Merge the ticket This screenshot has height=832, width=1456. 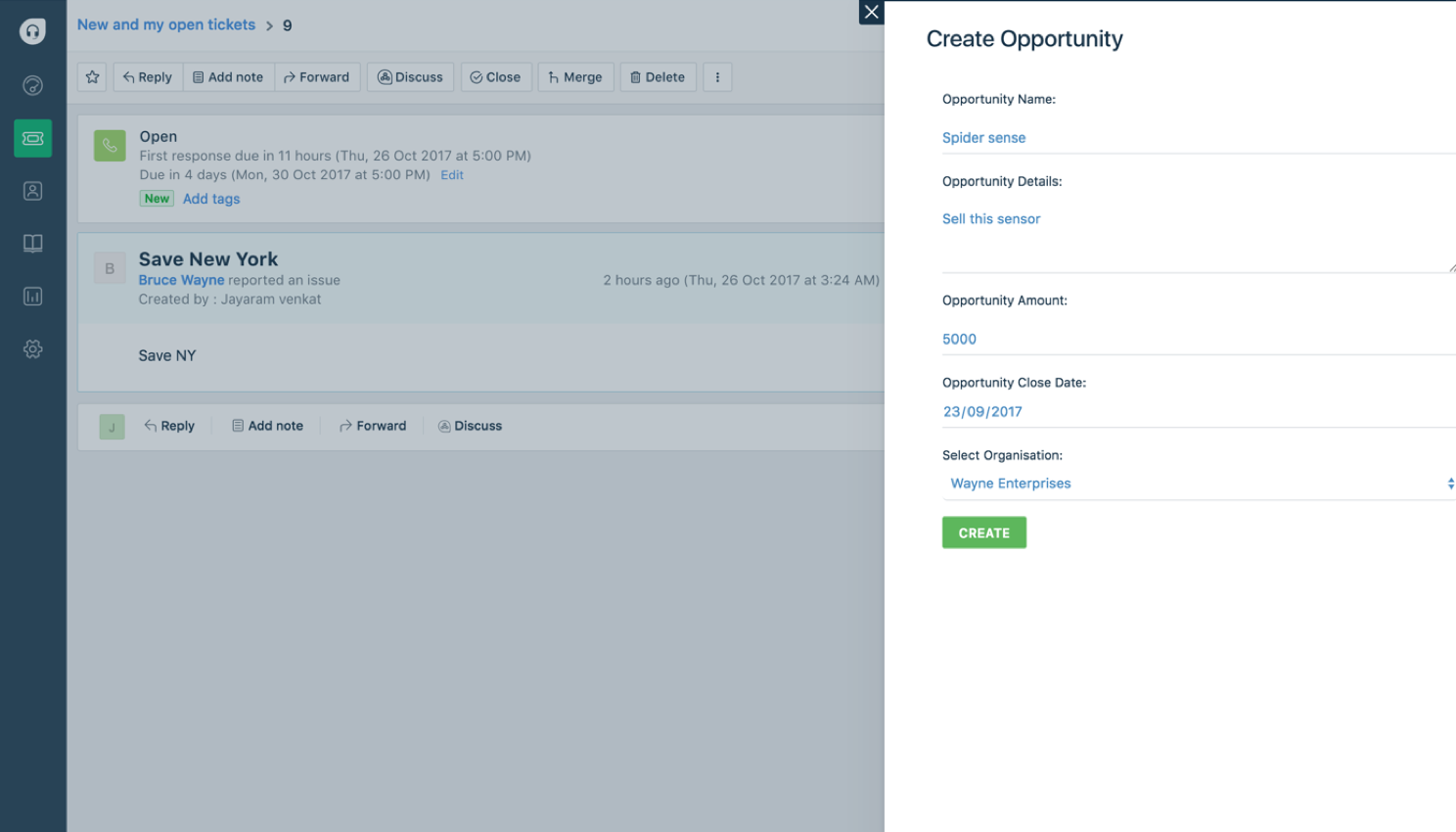pyautogui.click(x=575, y=76)
